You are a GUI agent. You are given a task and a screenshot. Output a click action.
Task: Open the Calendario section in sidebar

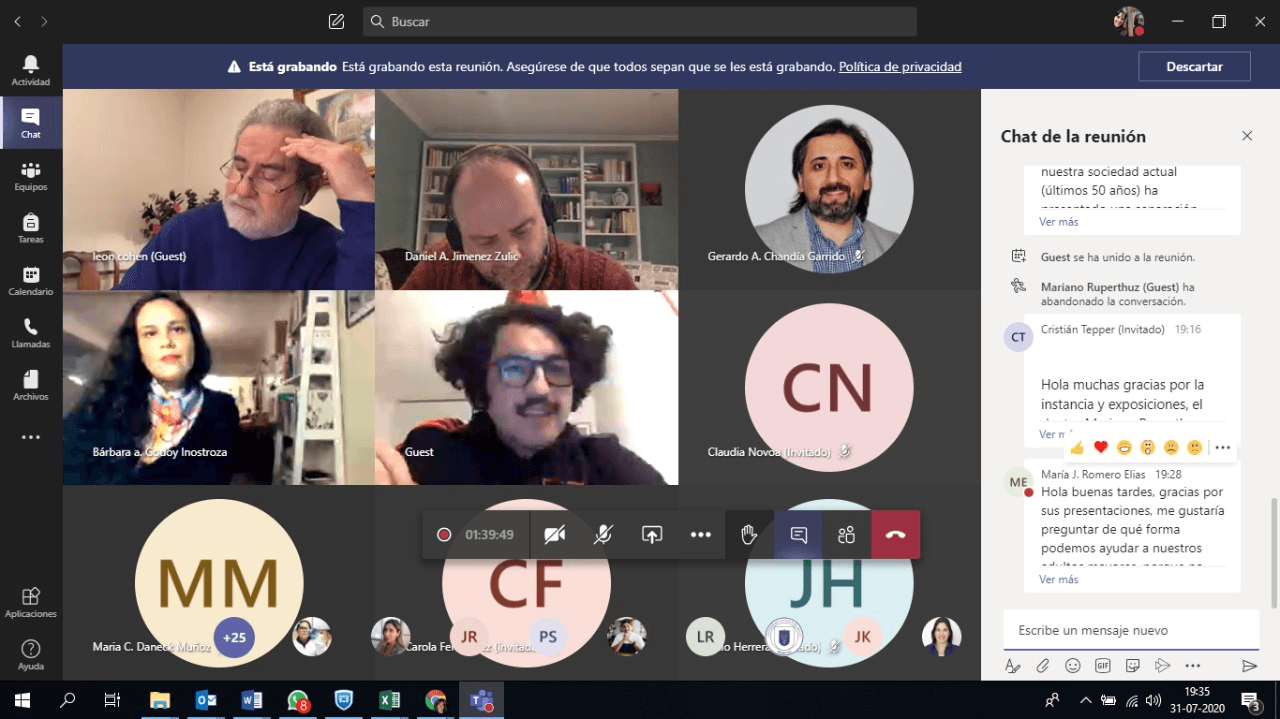[30, 280]
